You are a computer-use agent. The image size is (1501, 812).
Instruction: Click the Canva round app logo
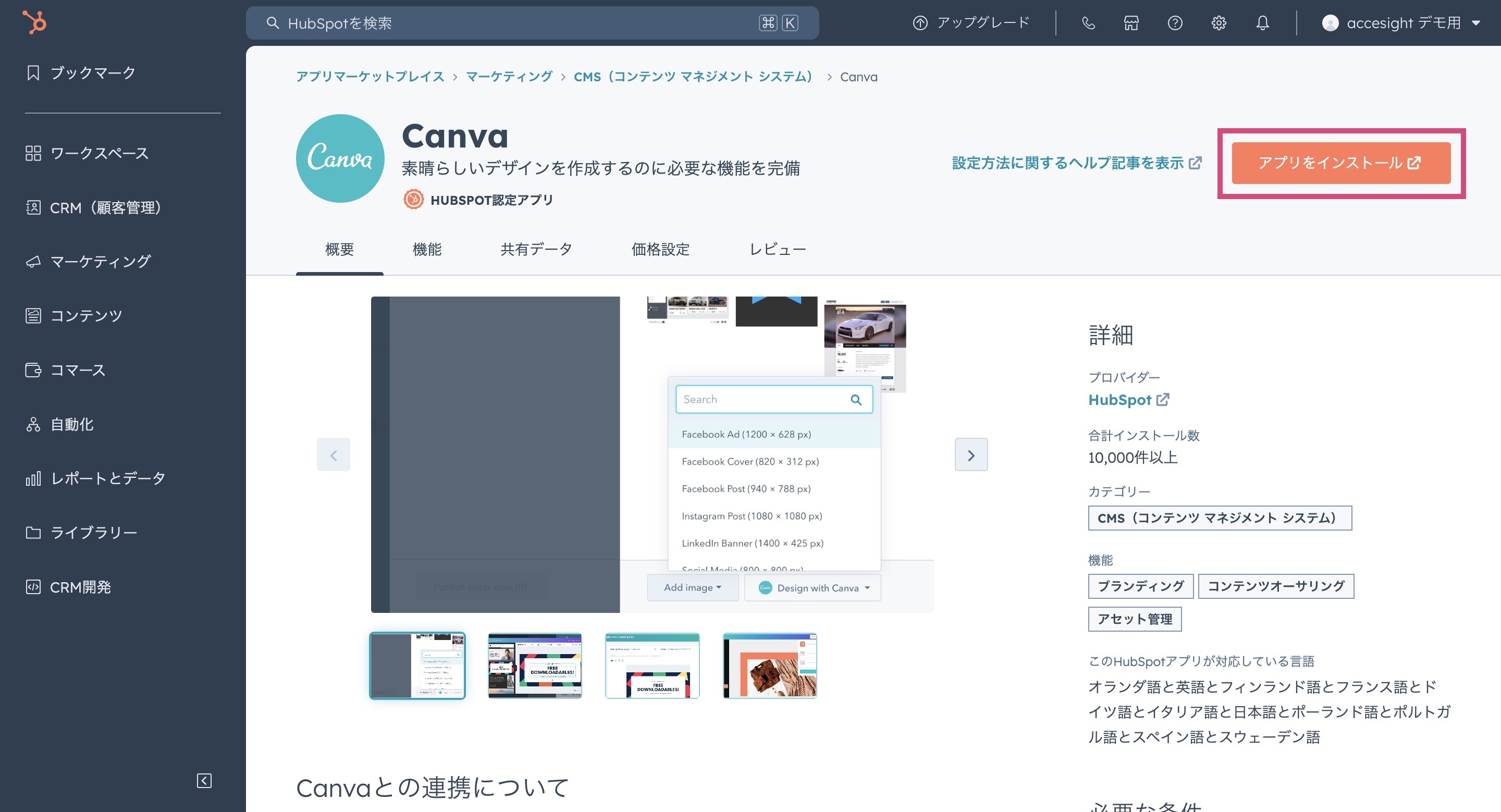[x=340, y=158]
